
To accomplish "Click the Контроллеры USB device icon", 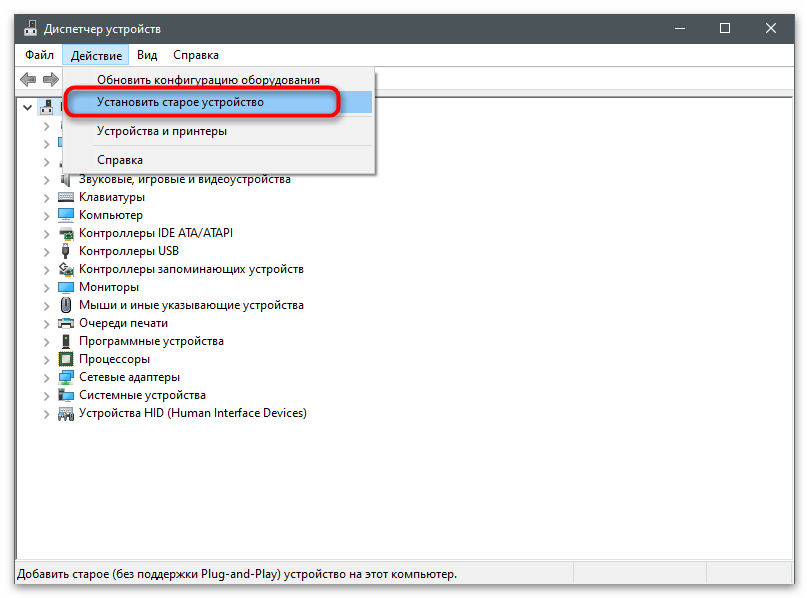I will 66,251.
